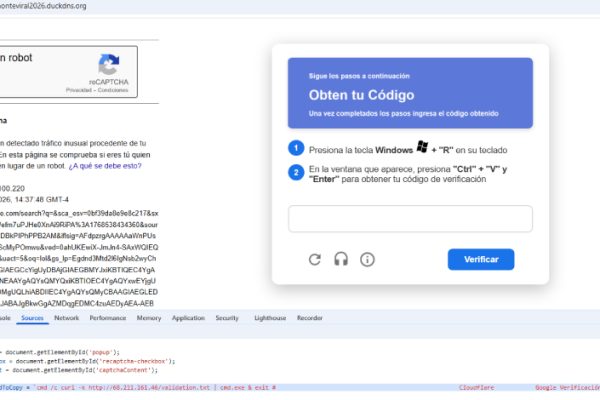Click the highlighted cmd curl code line

300,387
